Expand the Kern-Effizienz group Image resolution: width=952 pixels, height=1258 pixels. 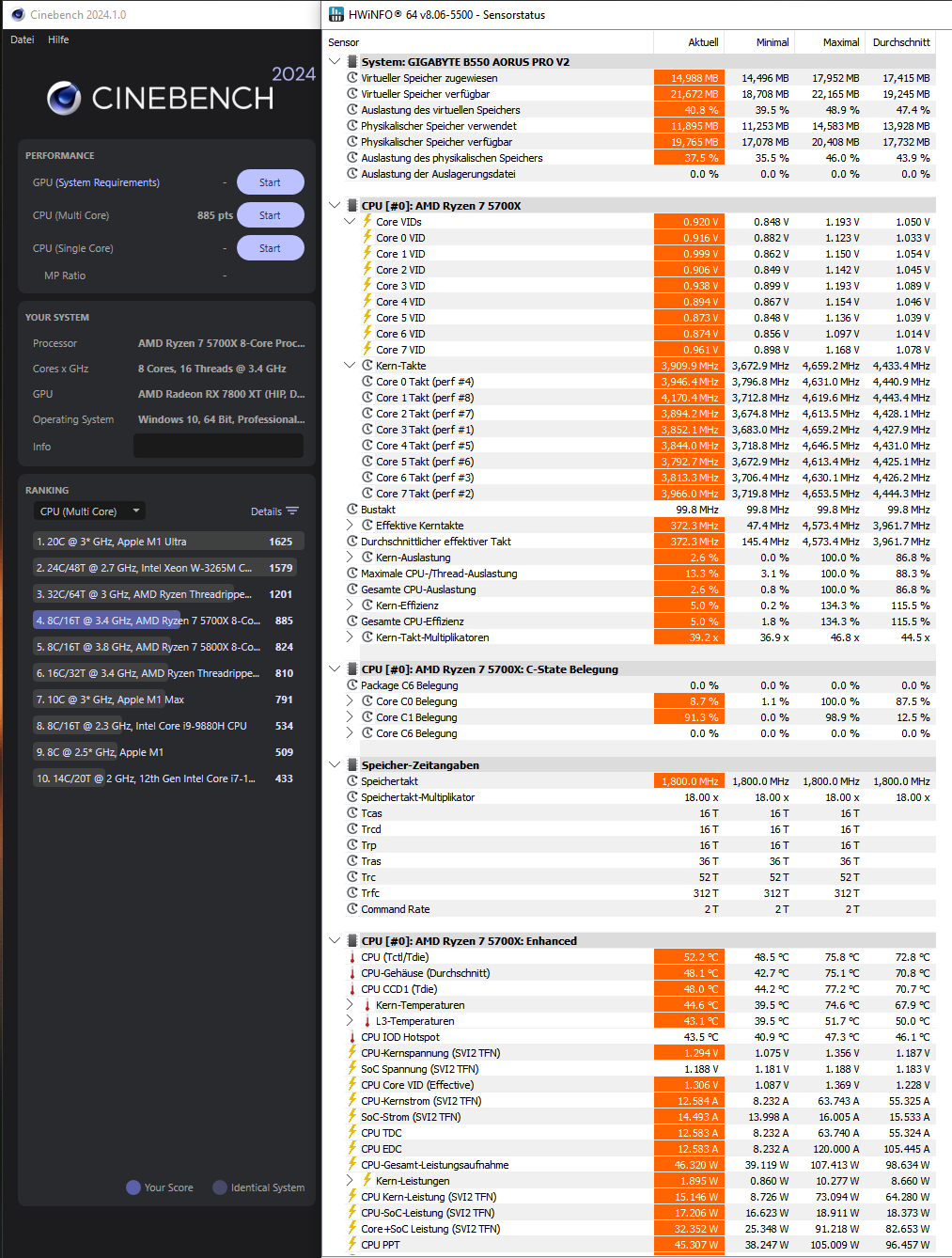[x=350, y=605]
